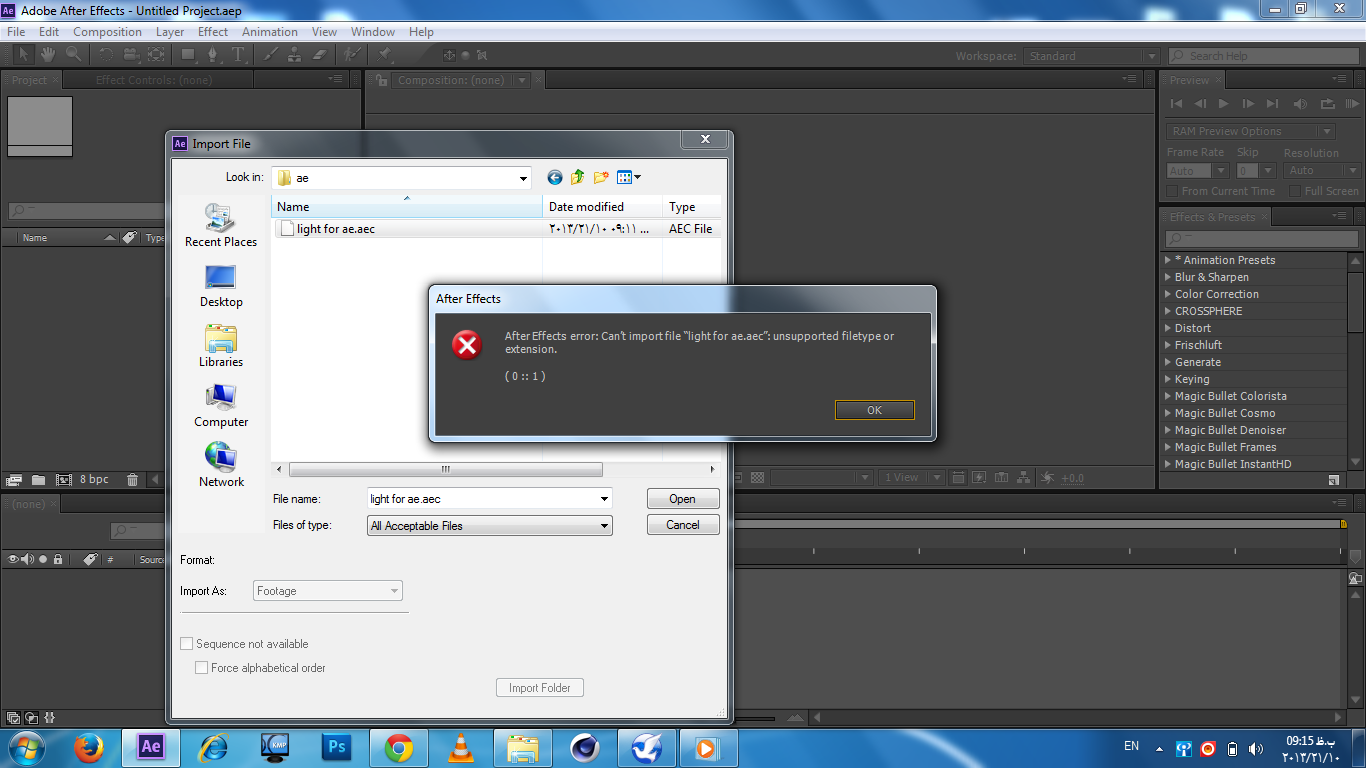Select the Puppet Pin tool

point(385,55)
